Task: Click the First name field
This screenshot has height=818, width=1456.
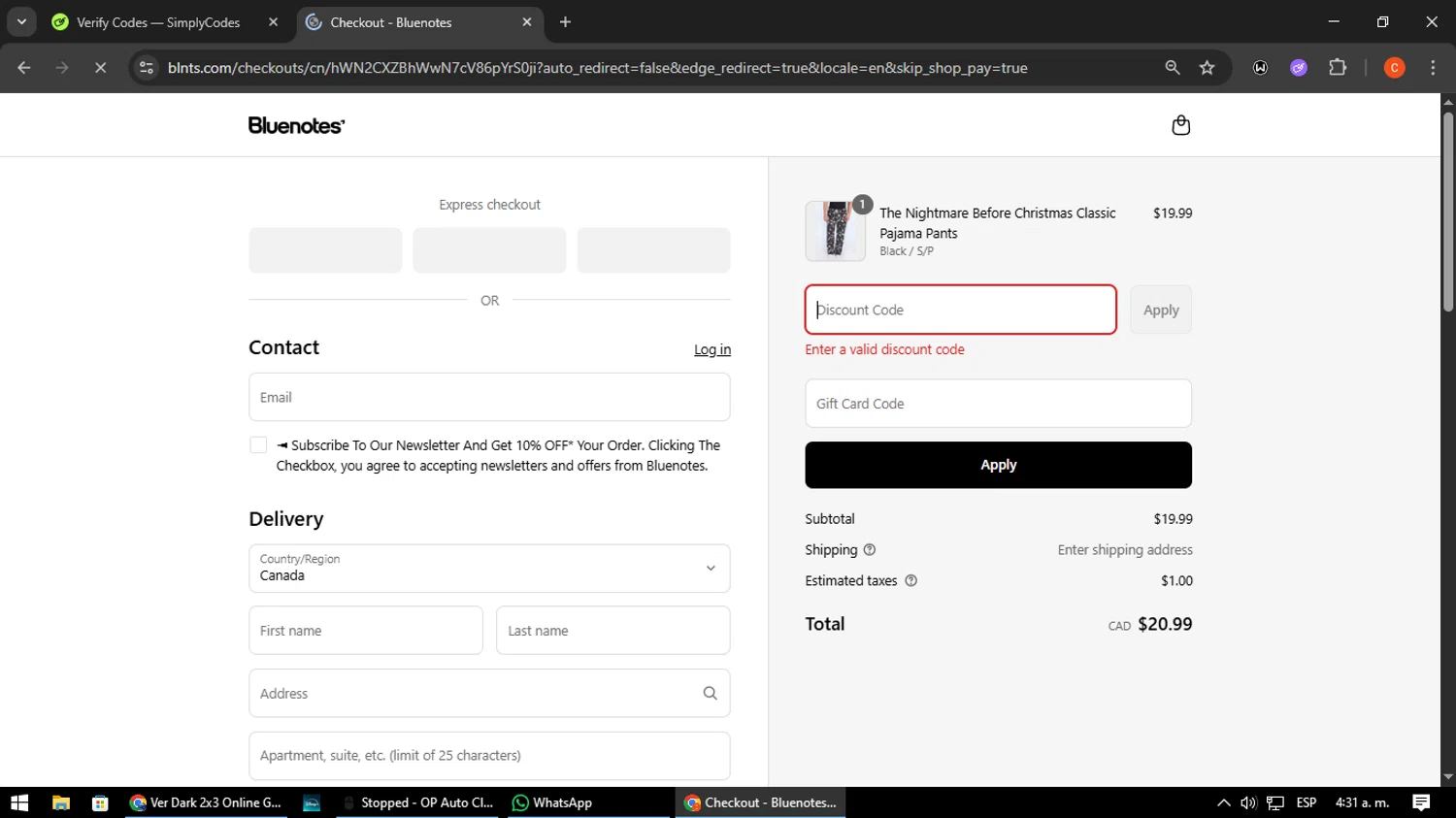Action: 366,630
